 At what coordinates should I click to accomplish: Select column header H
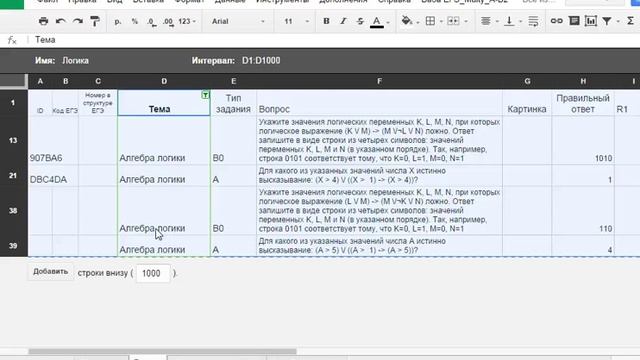[x=583, y=81]
